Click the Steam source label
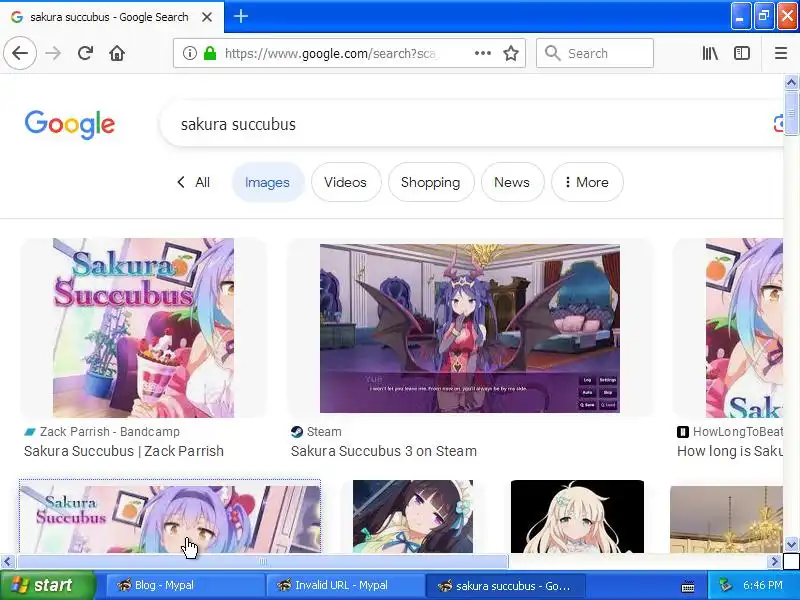The width and height of the screenshot is (800, 600). point(316,432)
